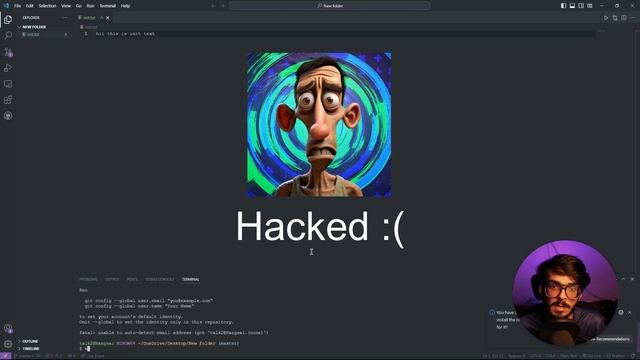
Task: Open the Run menu
Action: 90,6
